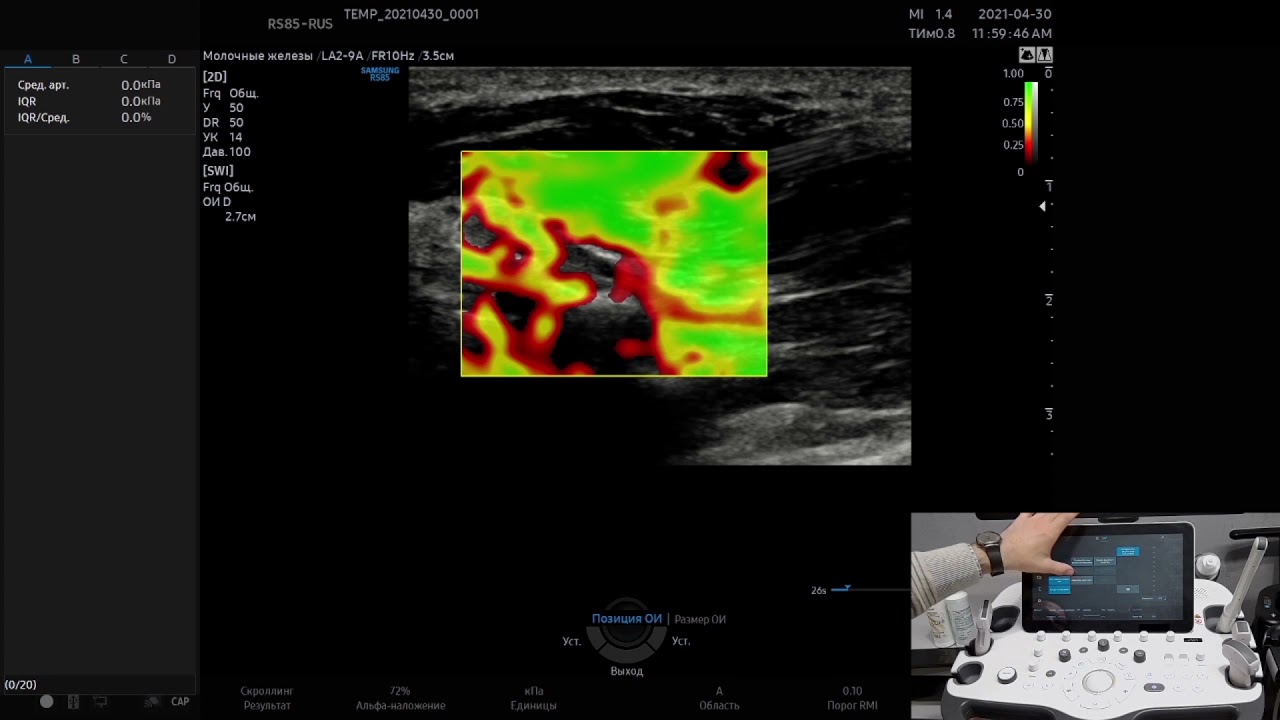Click the focus position triangle marker
This screenshot has height=720, width=1280.
(1042, 206)
